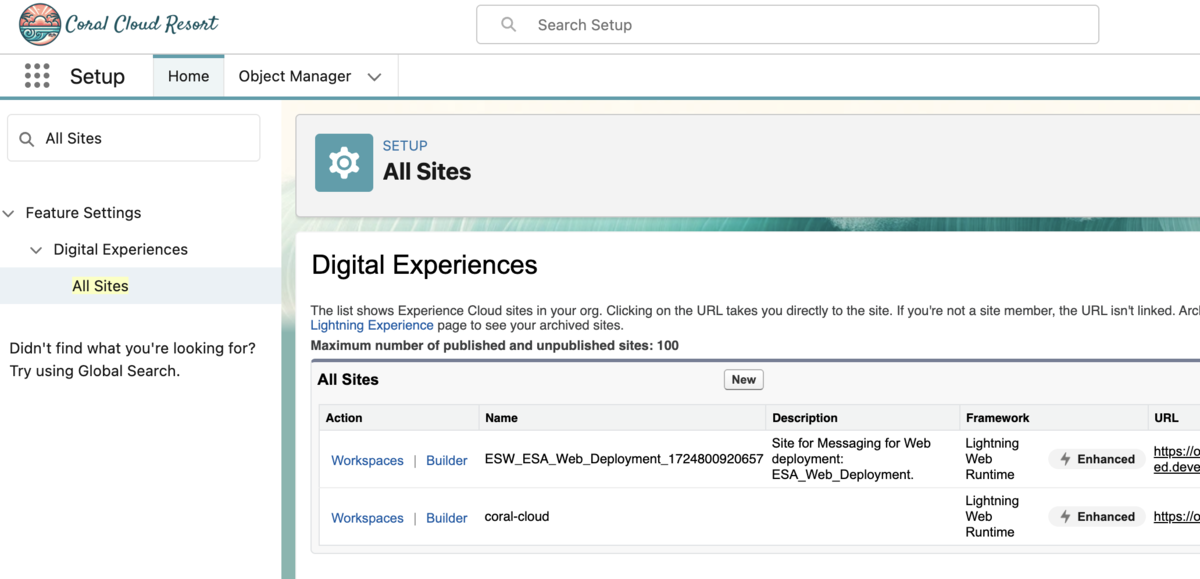Click the Search Setup magnifier icon

(509, 25)
